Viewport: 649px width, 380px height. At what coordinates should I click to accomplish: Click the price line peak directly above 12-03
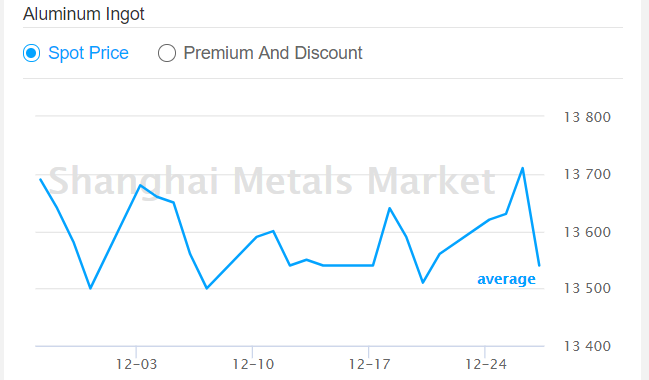(140, 185)
